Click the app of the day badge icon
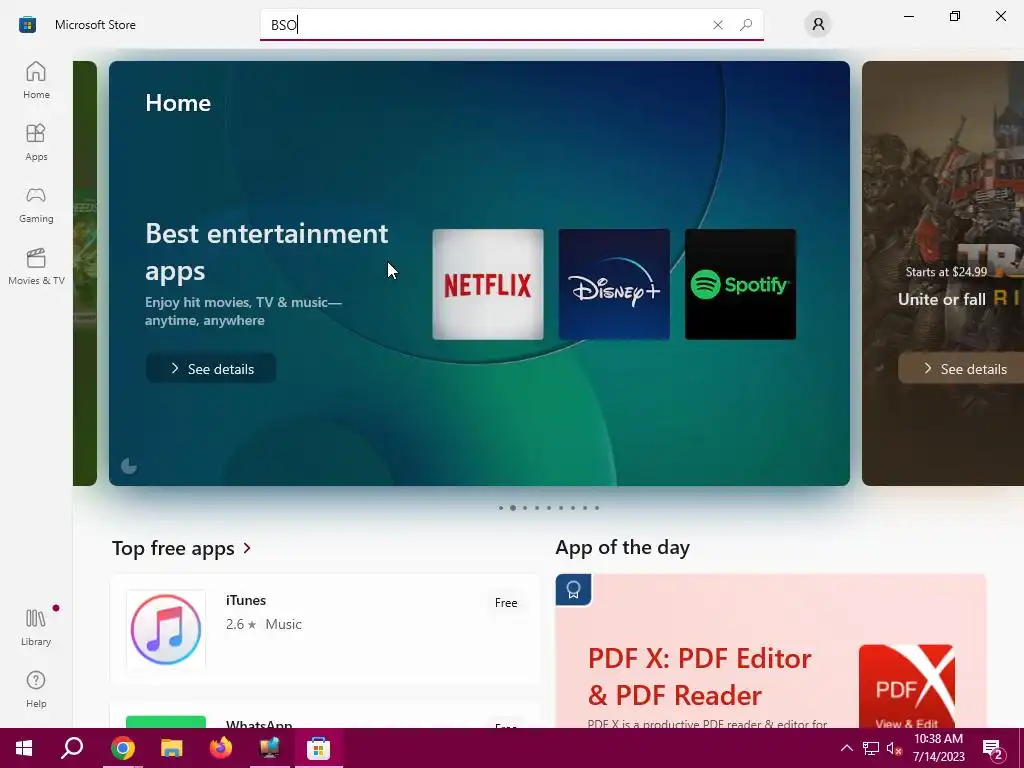The height and width of the screenshot is (768, 1024). click(x=573, y=590)
